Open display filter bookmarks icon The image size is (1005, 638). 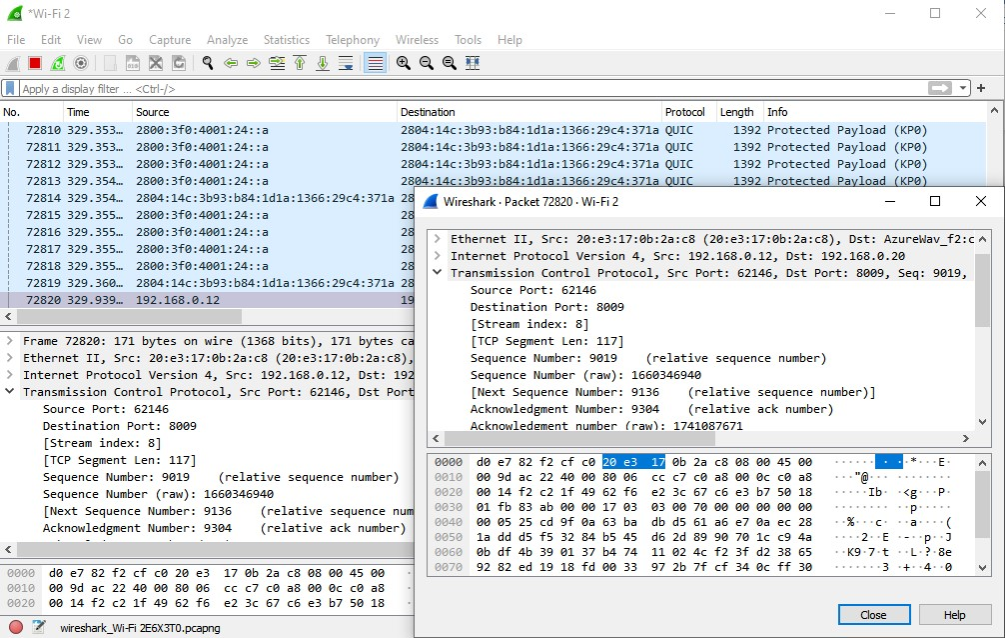(10, 88)
